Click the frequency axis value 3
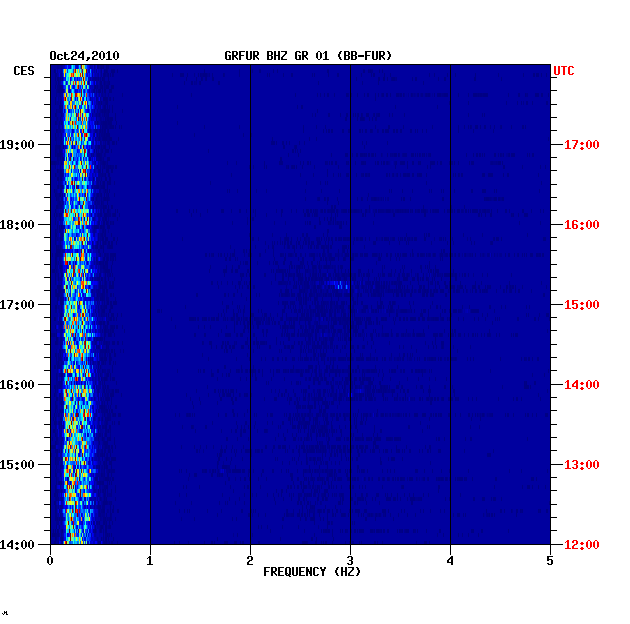The width and height of the screenshot is (630, 624). click(x=350, y=561)
